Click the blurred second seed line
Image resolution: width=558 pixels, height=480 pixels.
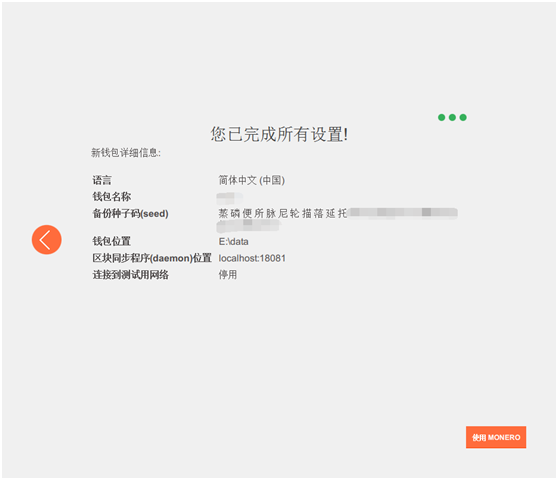point(248,225)
